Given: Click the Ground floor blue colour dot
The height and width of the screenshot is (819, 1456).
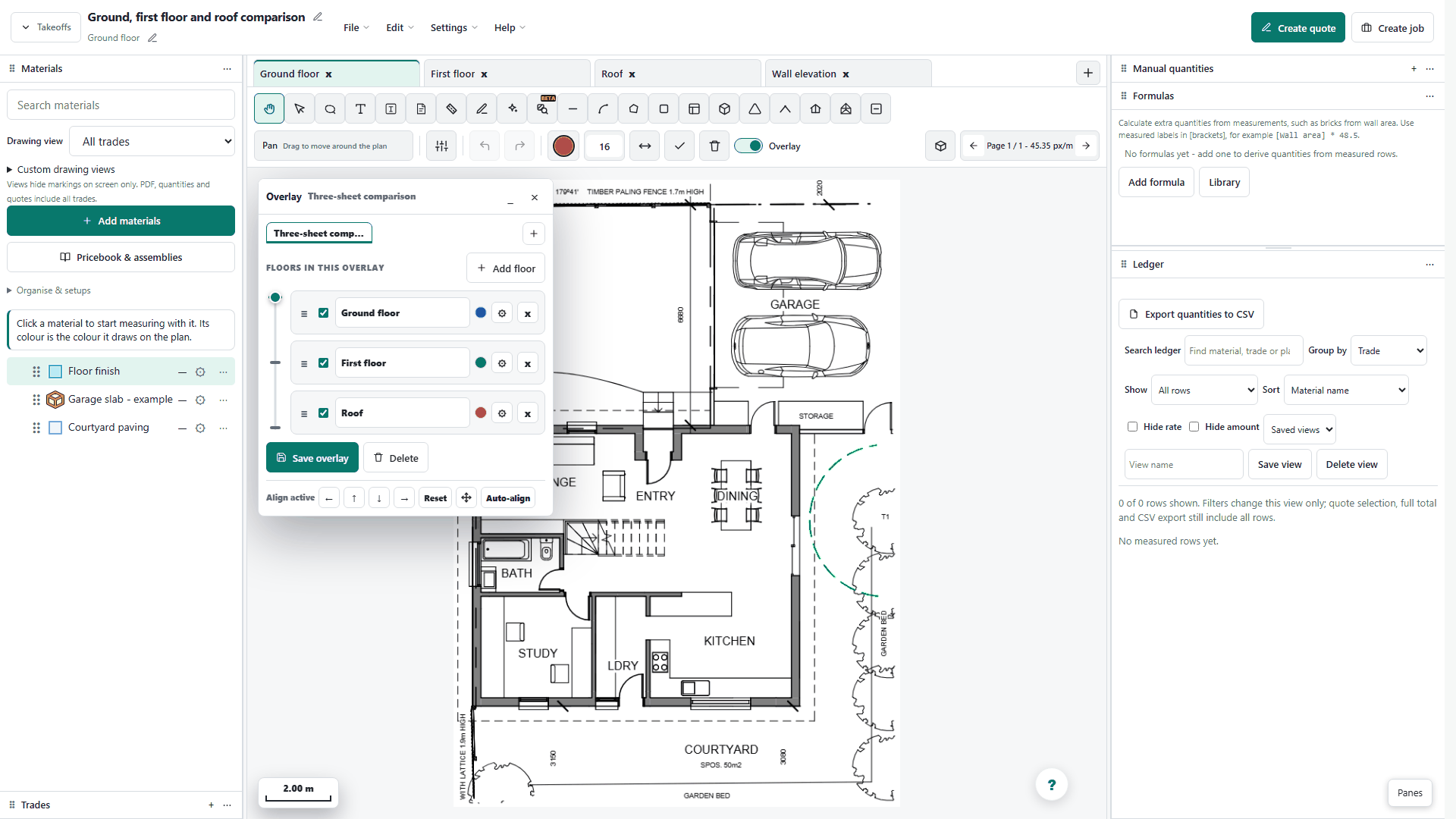Looking at the screenshot, I should click(x=481, y=313).
